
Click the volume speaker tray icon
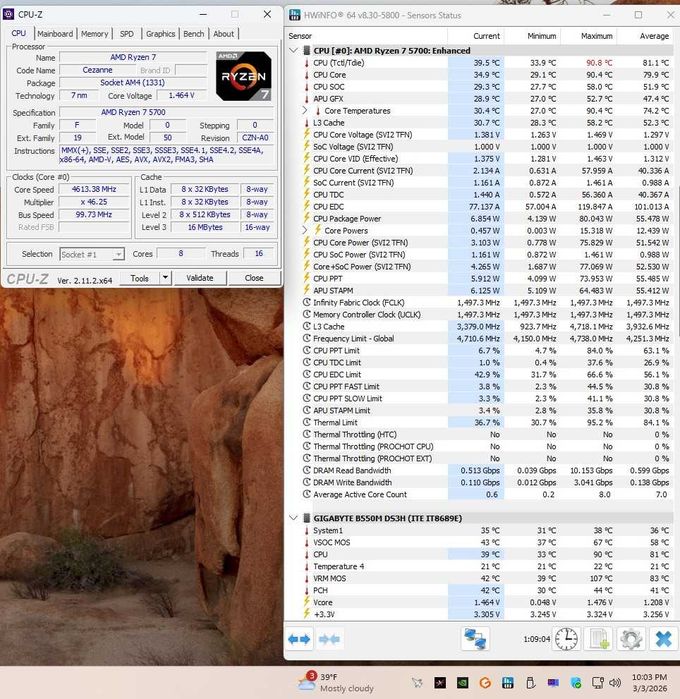click(x=615, y=683)
